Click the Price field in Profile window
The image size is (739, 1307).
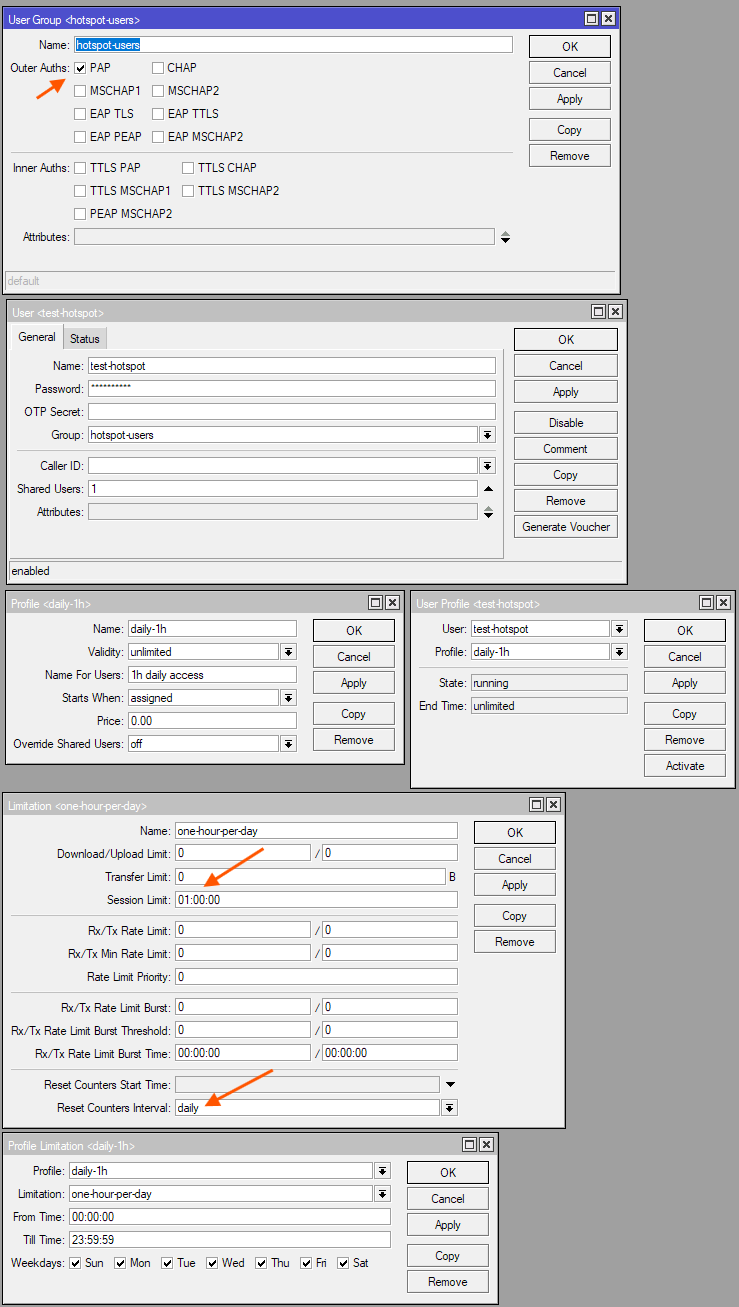click(212, 721)
